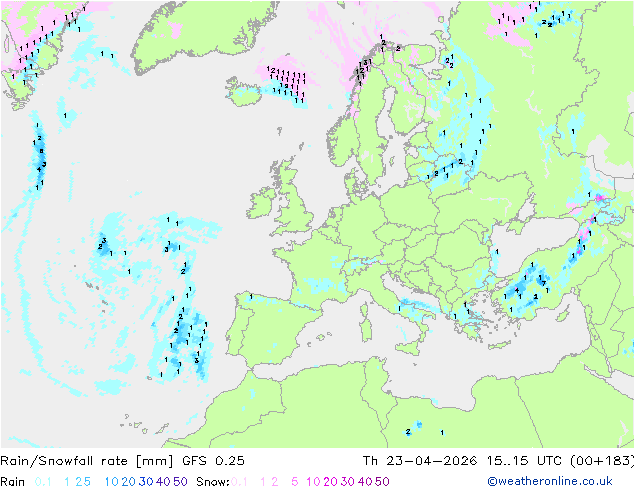Select the Rain legend value 40
Screen dimensions: 634x490
(x=163, y=482)
